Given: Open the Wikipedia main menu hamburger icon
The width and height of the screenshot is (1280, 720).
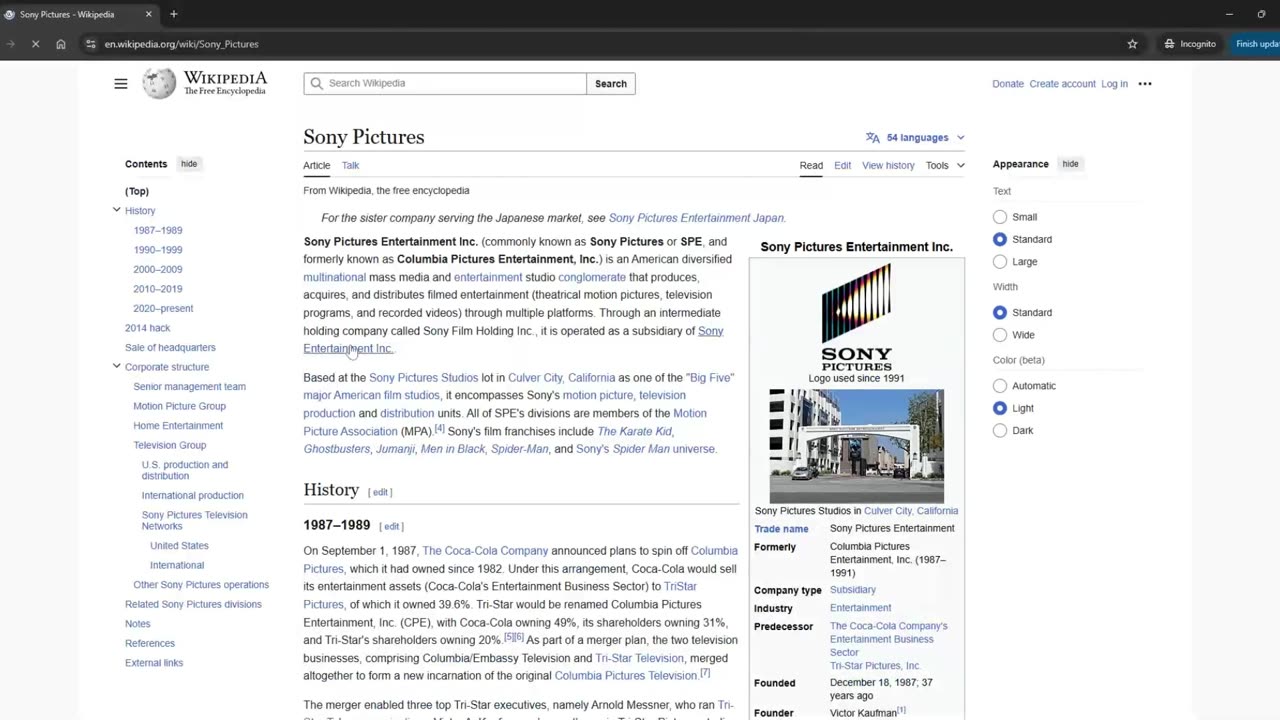Looking at the screenshot, I should coord(121,84).
